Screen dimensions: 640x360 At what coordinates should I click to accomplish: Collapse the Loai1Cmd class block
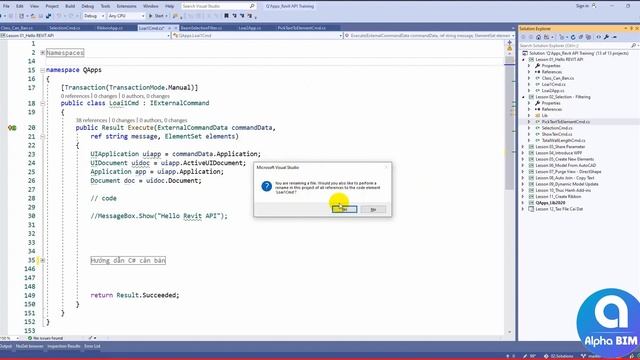[42, 103]
